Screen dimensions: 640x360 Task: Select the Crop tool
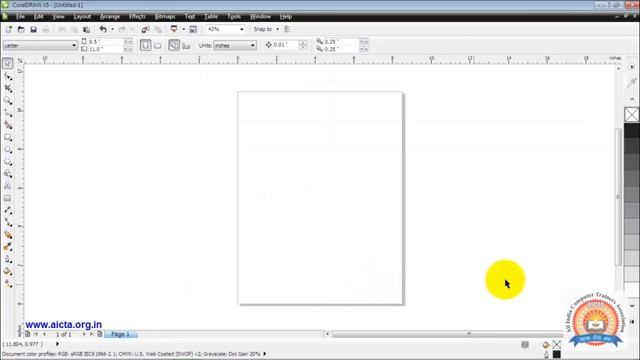pos(7,88)
